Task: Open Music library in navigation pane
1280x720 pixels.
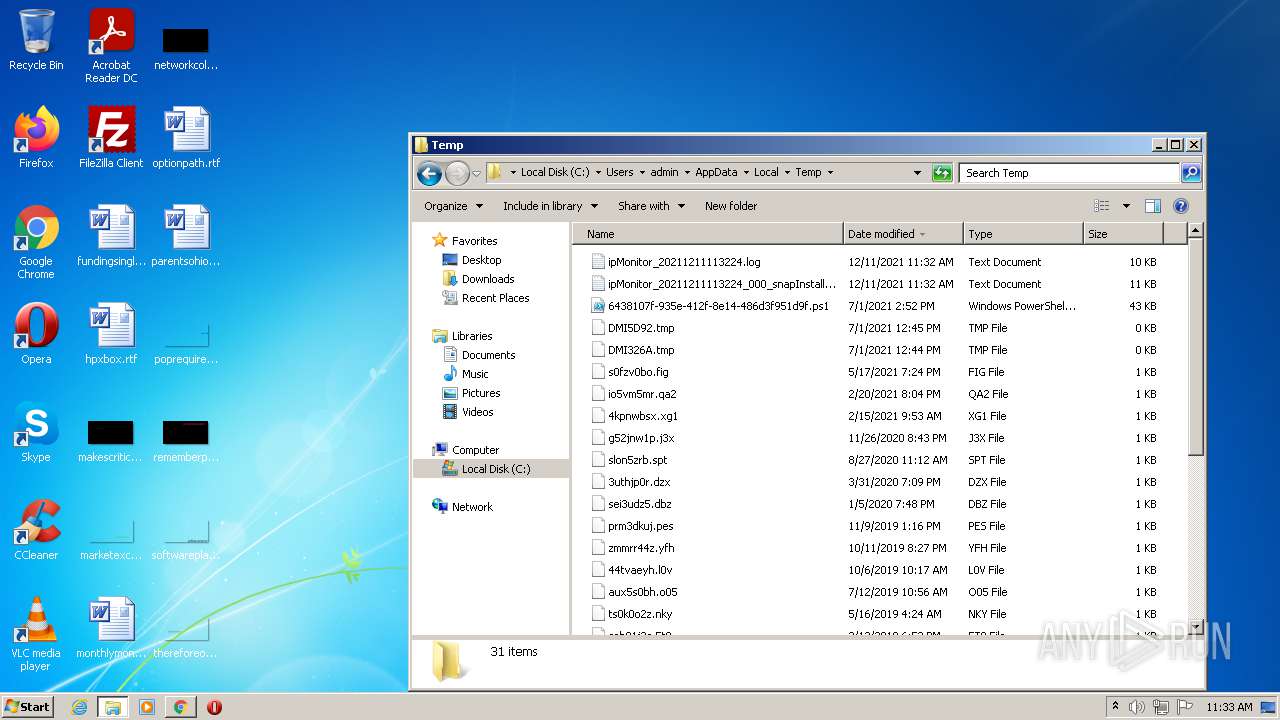Action: [475, 374]
